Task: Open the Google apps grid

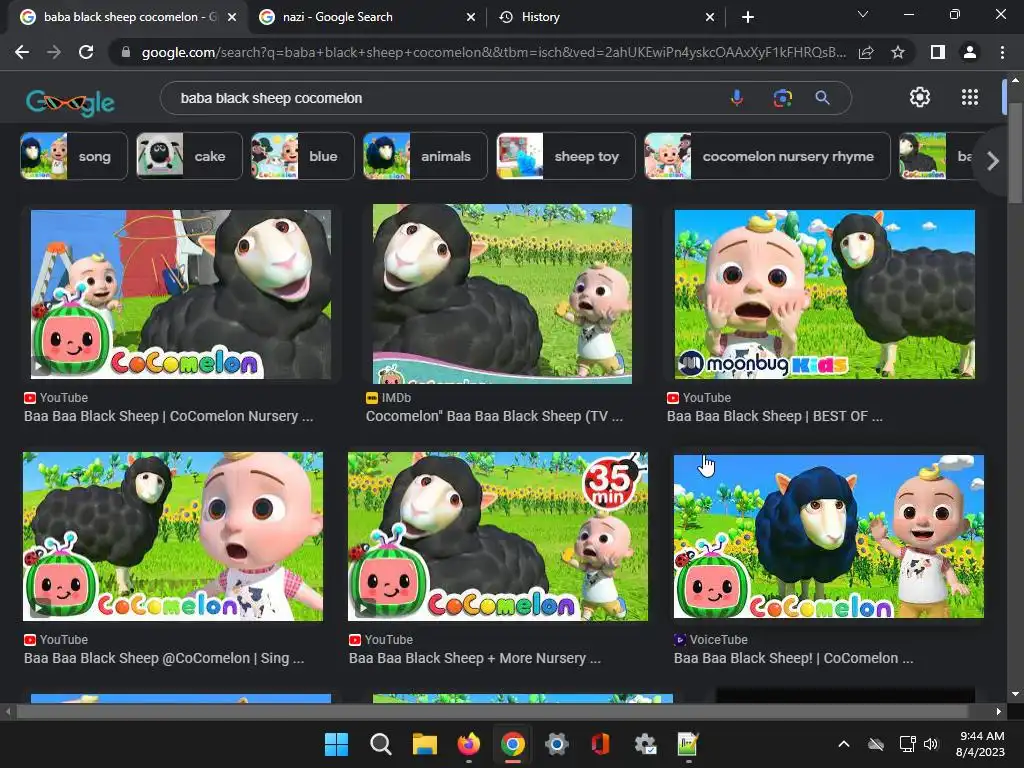Action: tap(970, 97)
